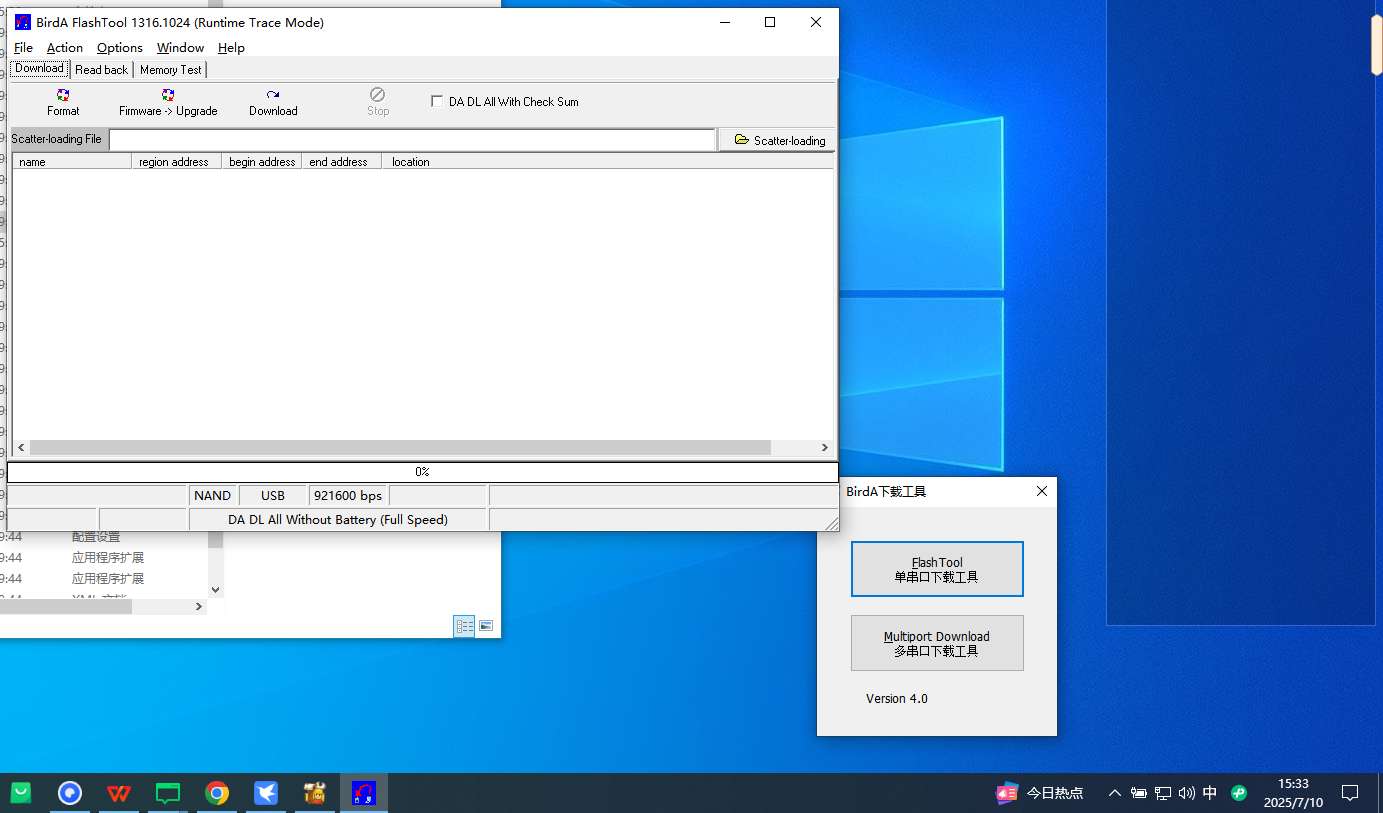Show hidden tray icons chevron
This screenshot has width=1383, height=813.
tap(1114, 793)
